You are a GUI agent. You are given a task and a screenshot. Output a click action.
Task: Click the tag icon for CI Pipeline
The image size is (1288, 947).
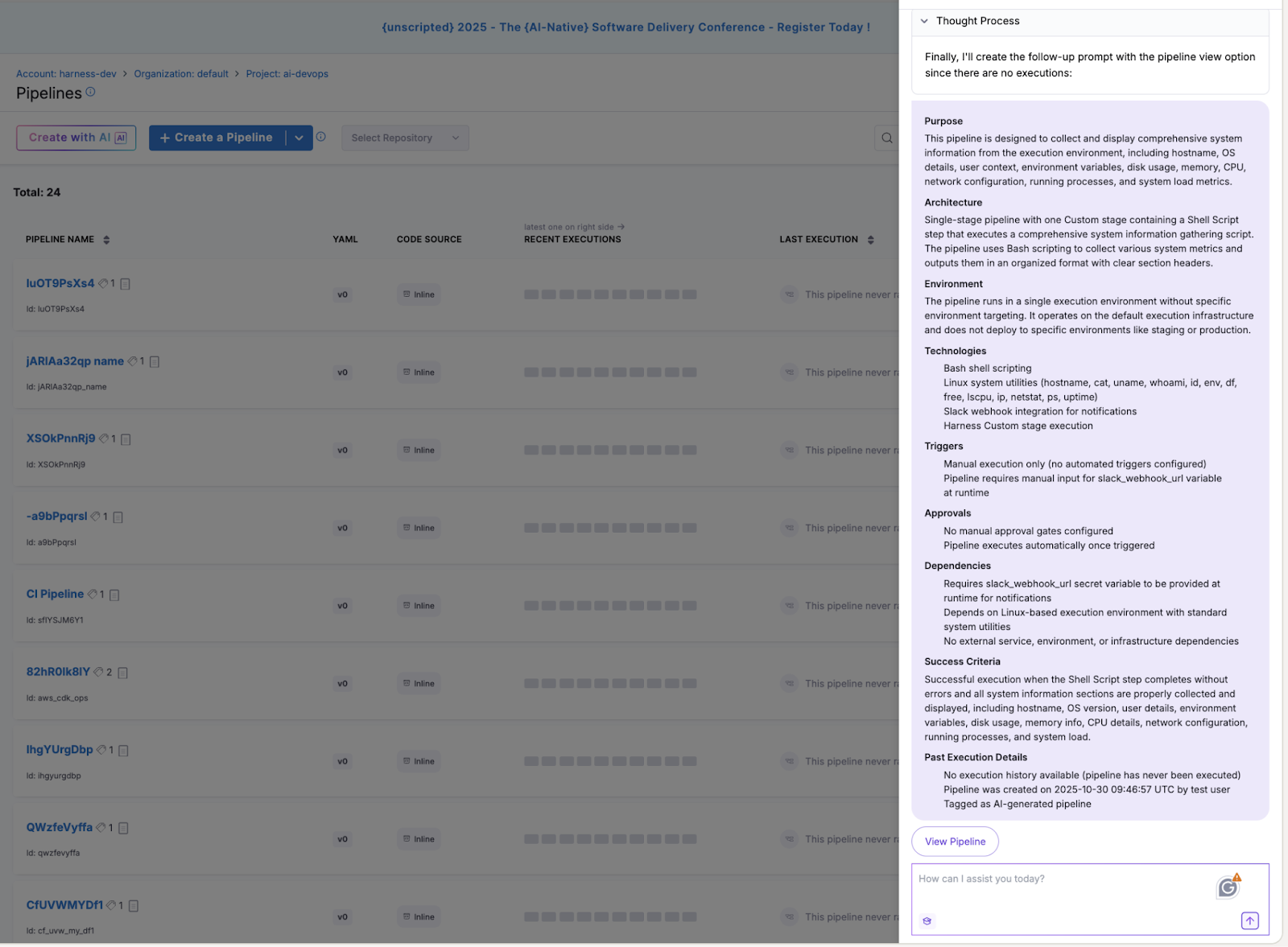click(x=93, y=594)
